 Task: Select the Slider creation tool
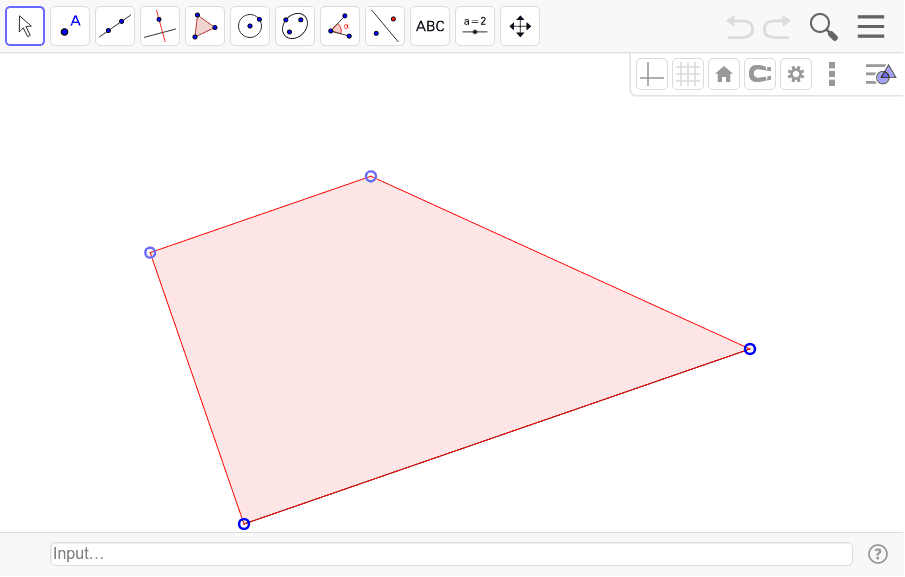click(475, 26)
